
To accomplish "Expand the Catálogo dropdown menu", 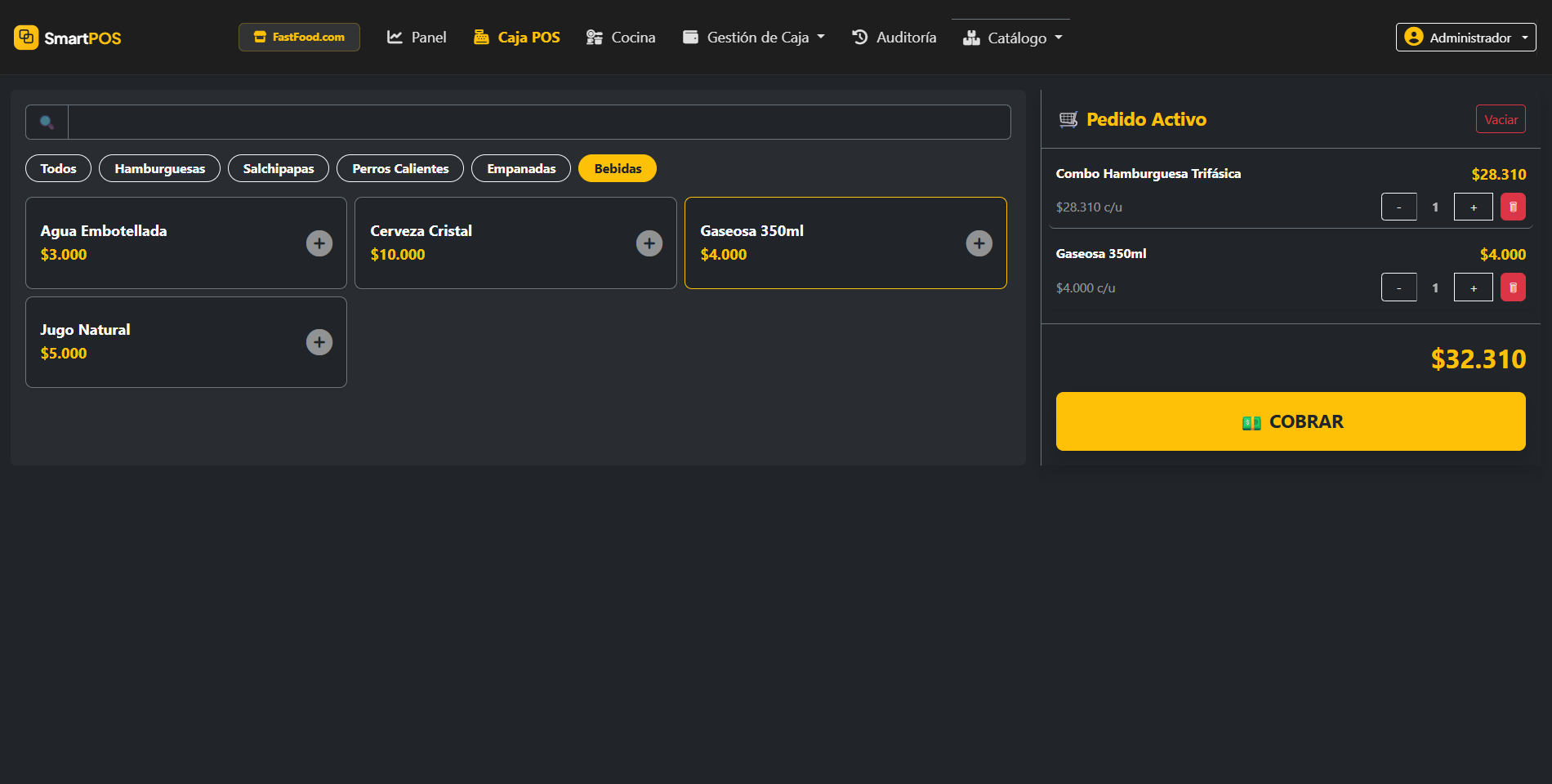I will pyautogui.click(x=1012, y=38).
